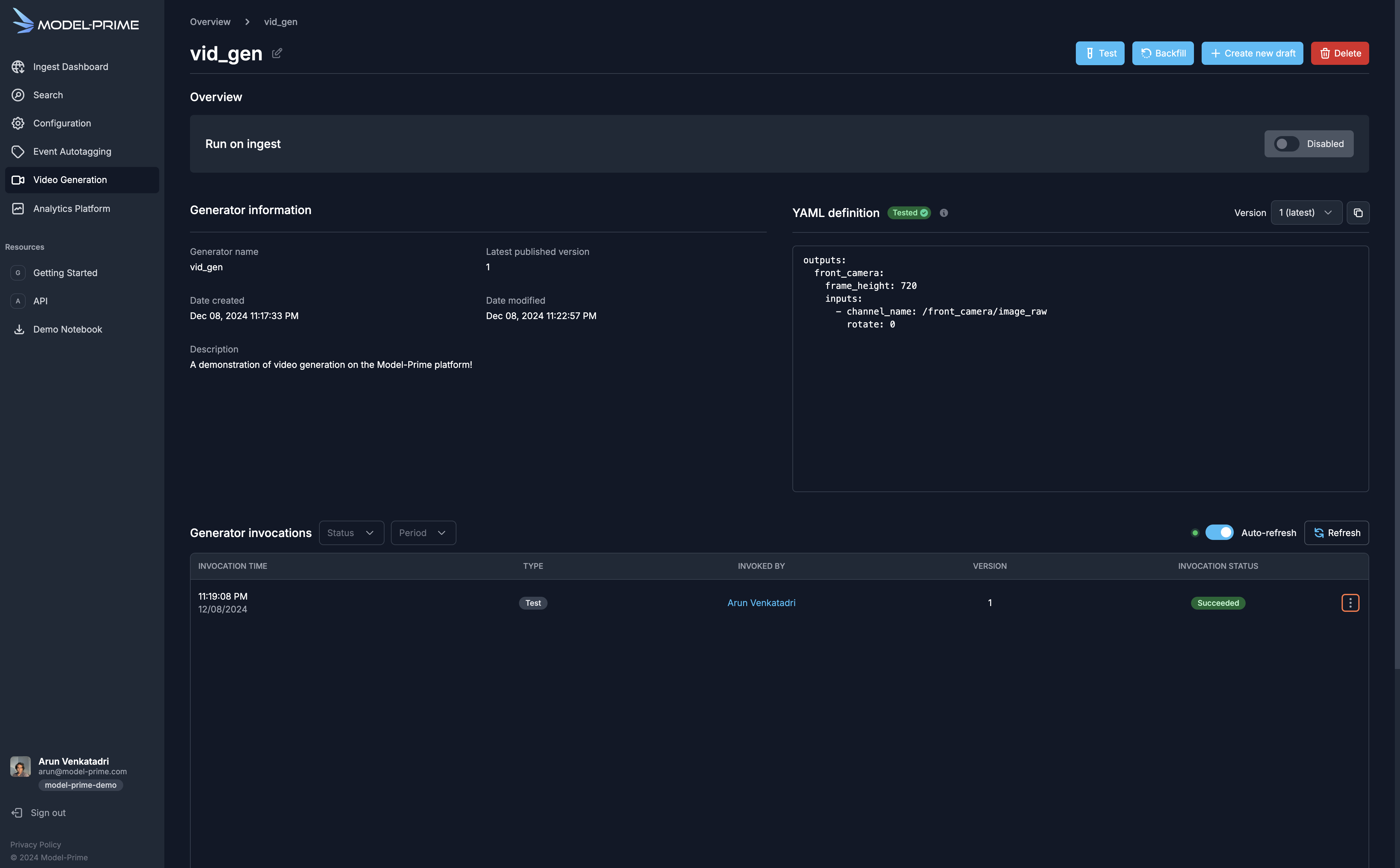Create new draft of generator
This screenshot has width=1400, height=868.
tap(1252, 53)
